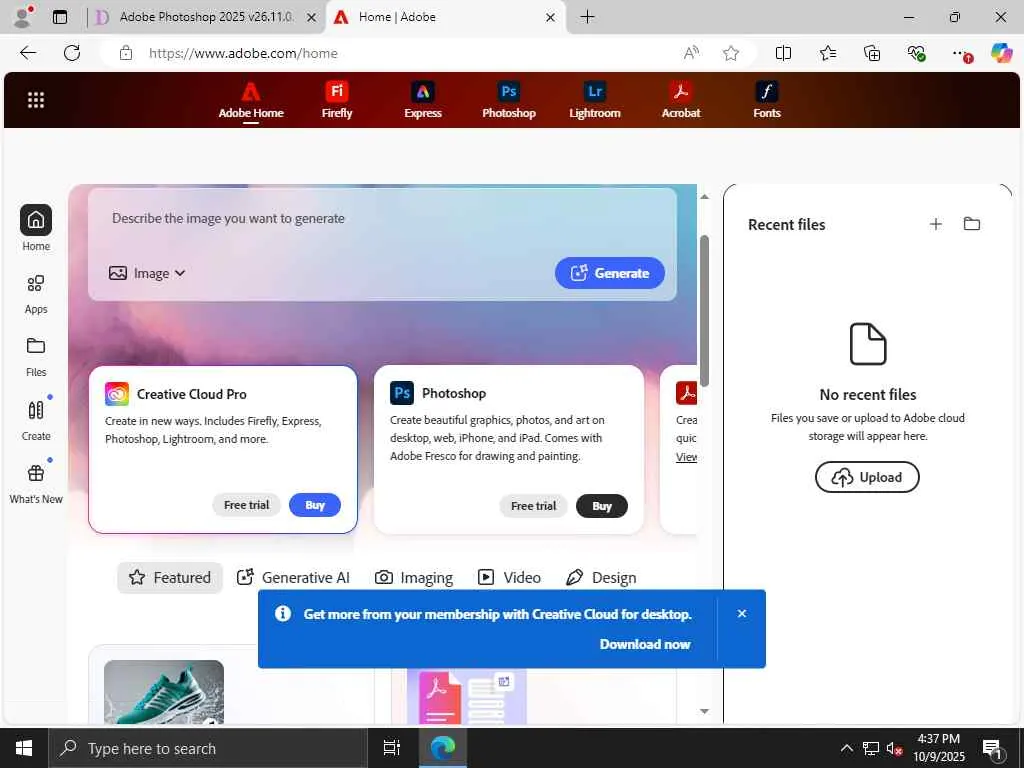
Task: Open Adobe Fonts from the top bar
Action: pos(767,101)
